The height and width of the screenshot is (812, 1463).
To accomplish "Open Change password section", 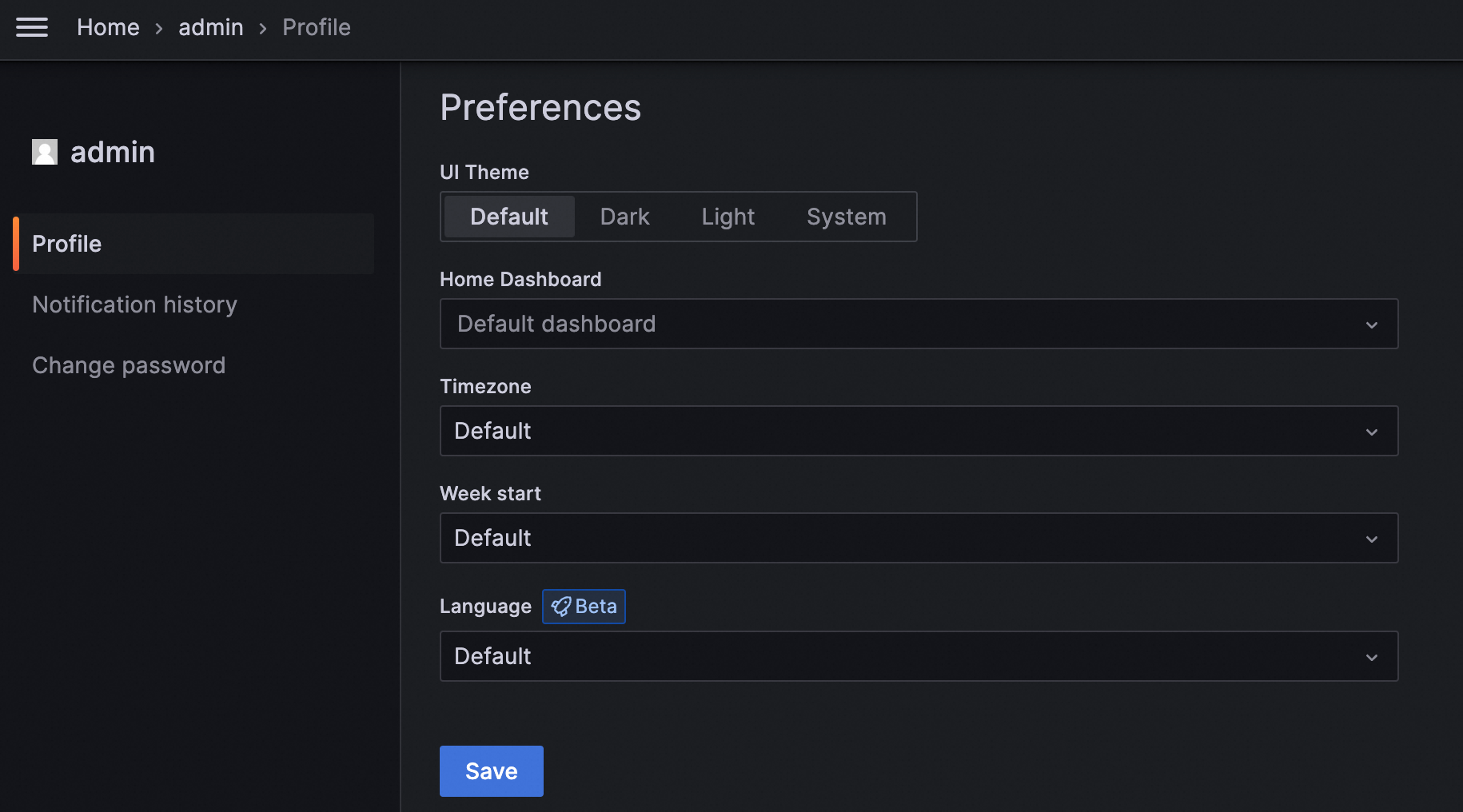I will tap(129, 365).
